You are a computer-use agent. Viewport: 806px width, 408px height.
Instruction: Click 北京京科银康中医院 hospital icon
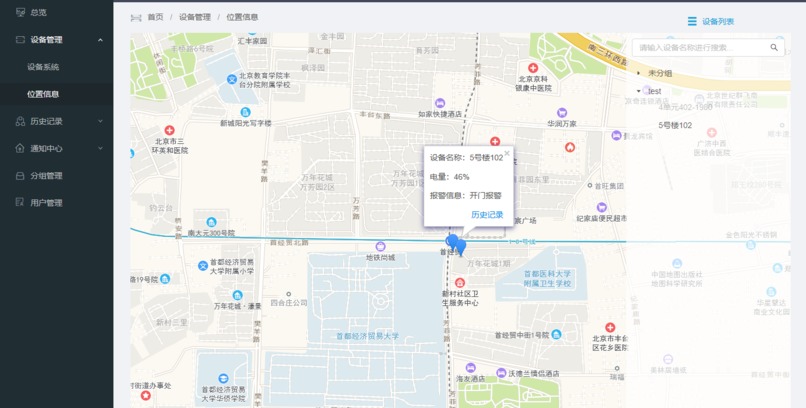[x=533, y=68]
